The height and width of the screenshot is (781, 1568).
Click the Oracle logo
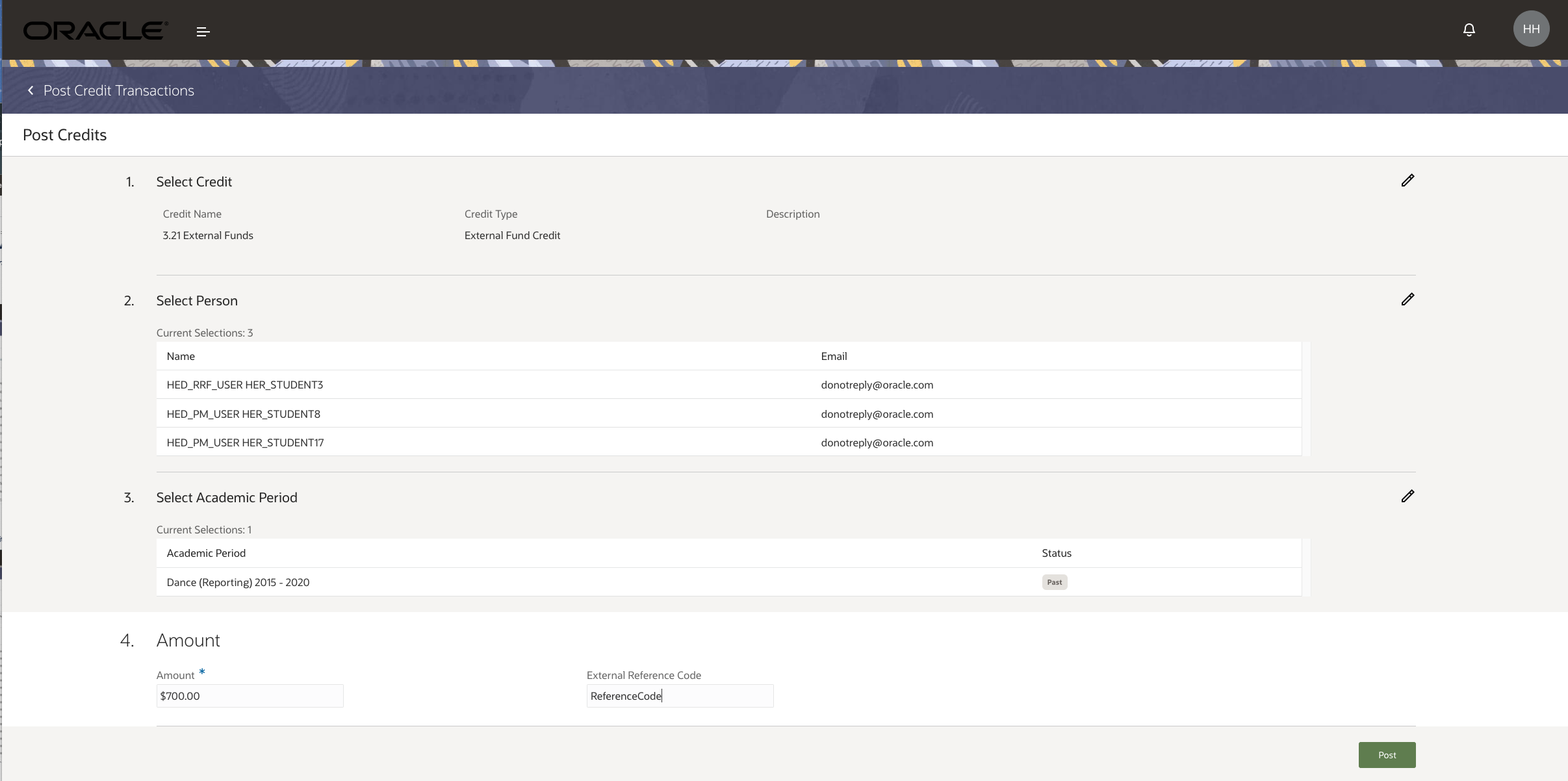[x=96, y=31]
